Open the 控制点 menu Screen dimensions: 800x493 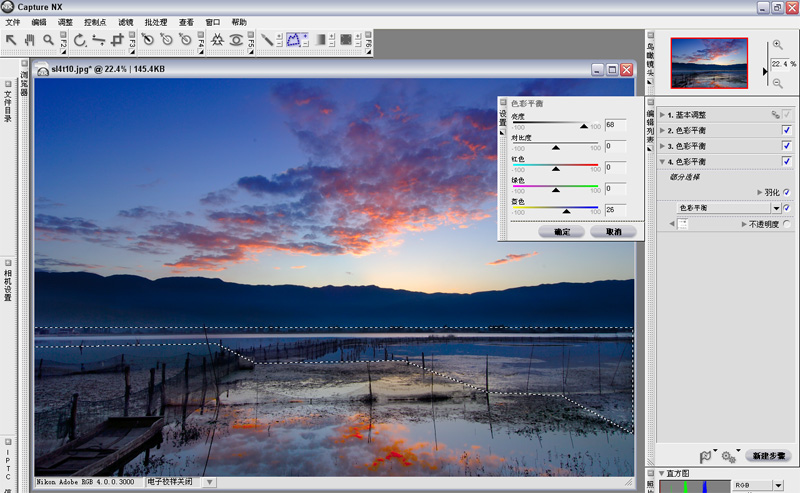coord(95,22)
